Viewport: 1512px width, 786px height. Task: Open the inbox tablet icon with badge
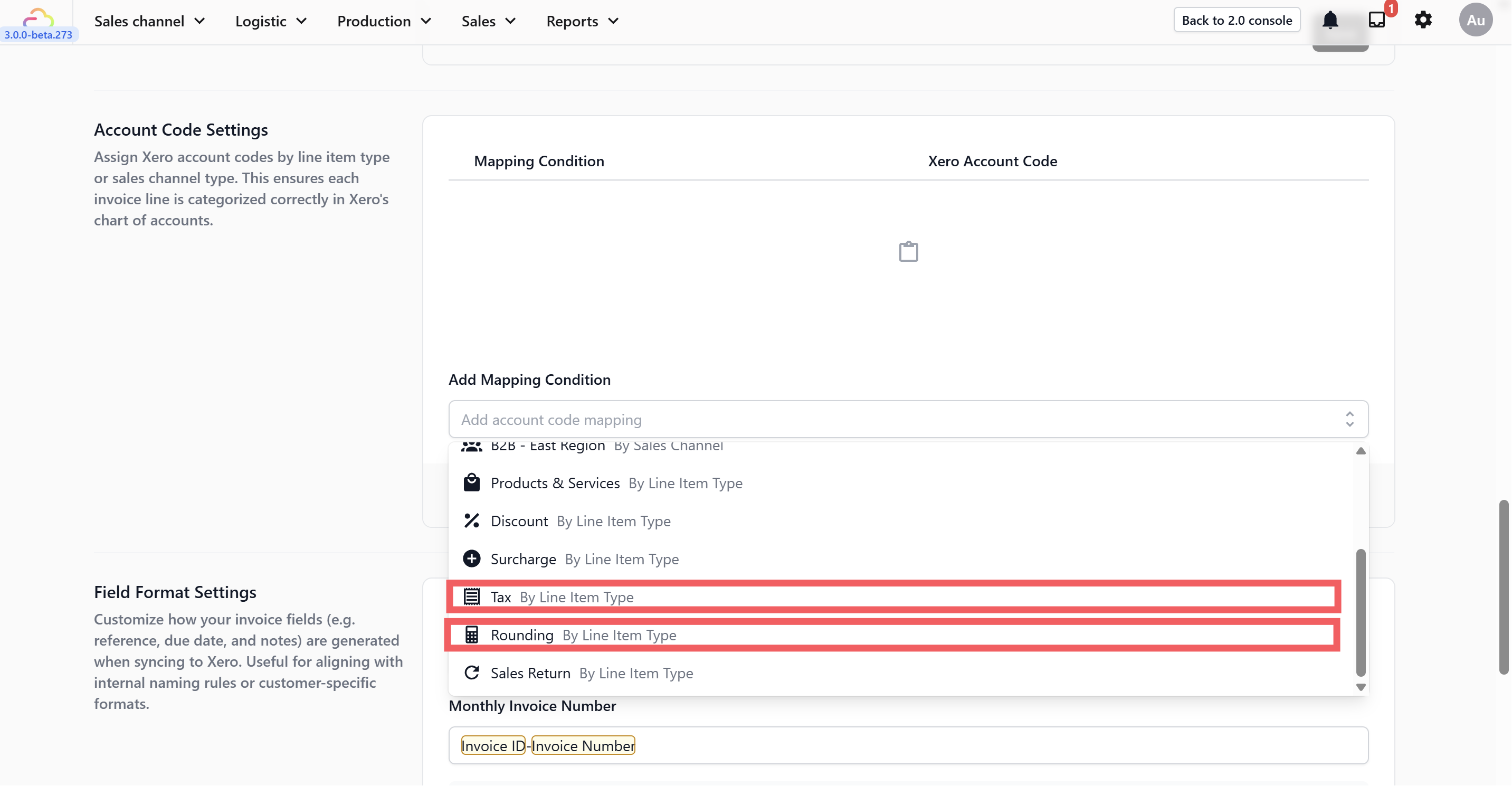tap(1376, 20)
